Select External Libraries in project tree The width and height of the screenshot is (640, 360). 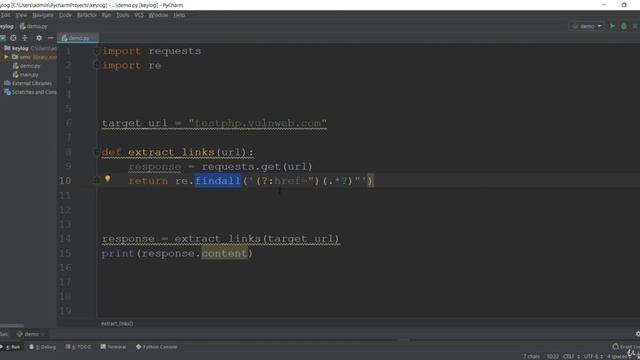(x=28, y=83)
